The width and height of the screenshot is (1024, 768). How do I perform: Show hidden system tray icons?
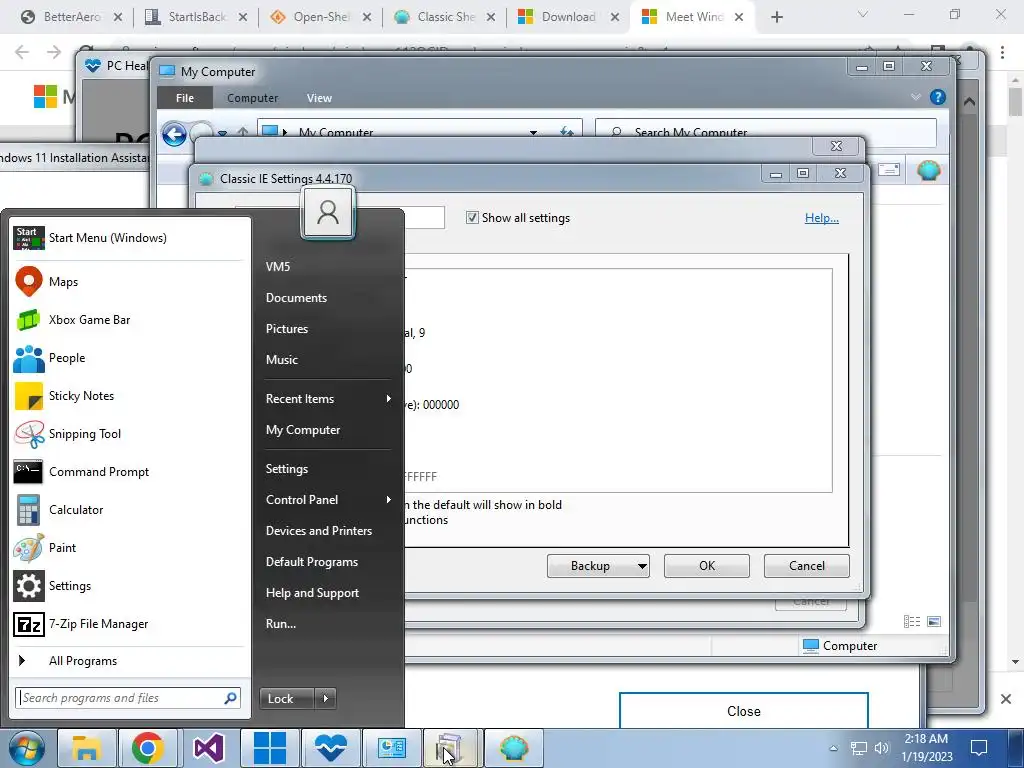[x=833, y=748]
